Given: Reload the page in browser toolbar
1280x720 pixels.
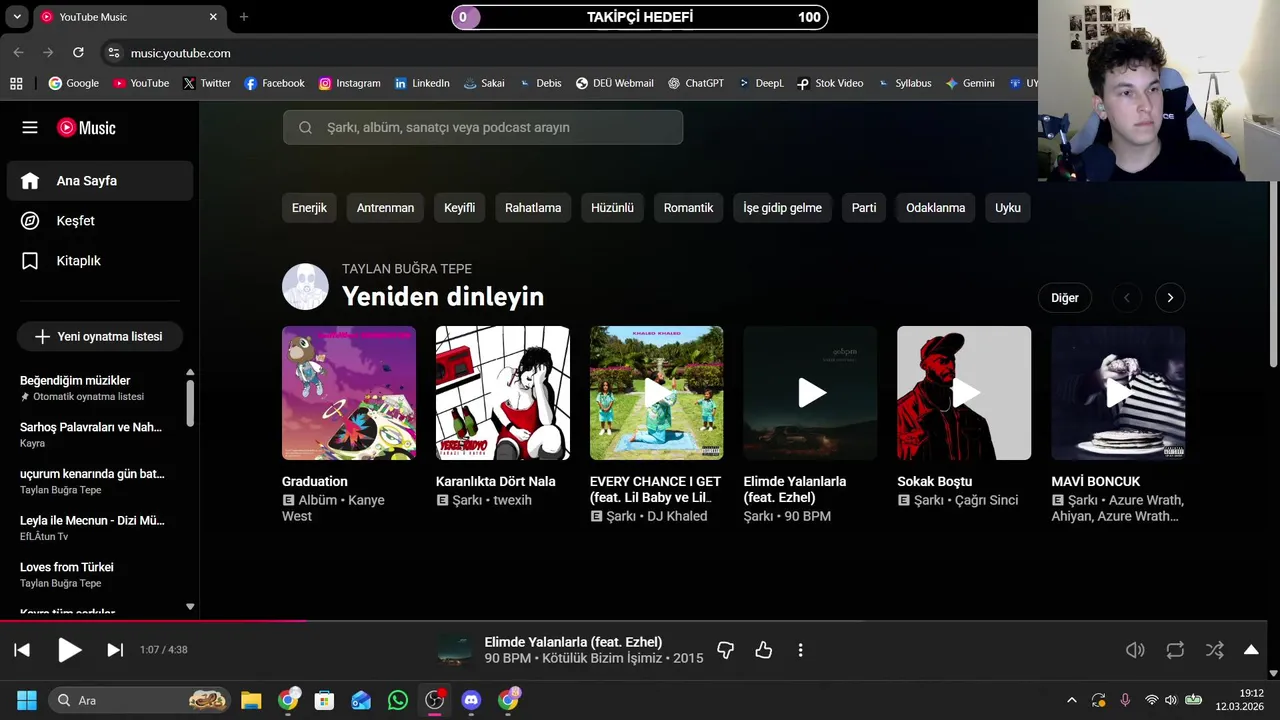Looking at the screenshot, I should point(78,53).
